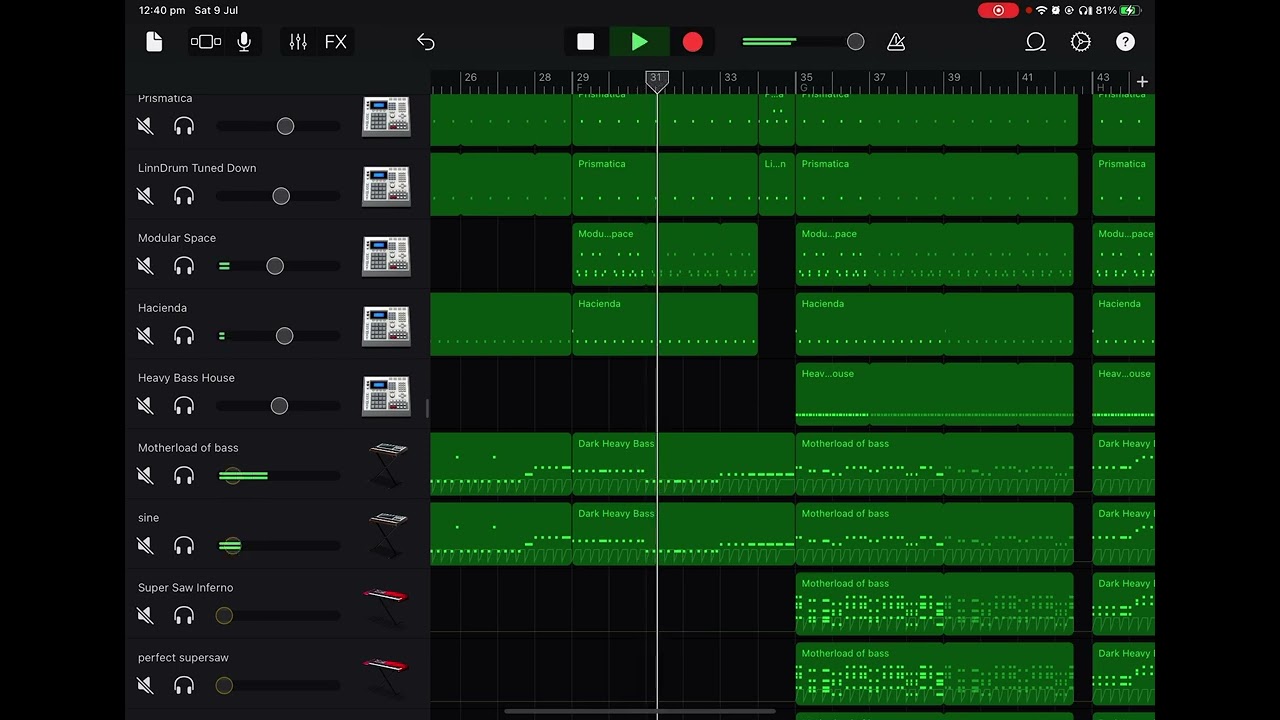Select Heav...ouse region at bar 35

pyautogui.click(x=934, y=395)
